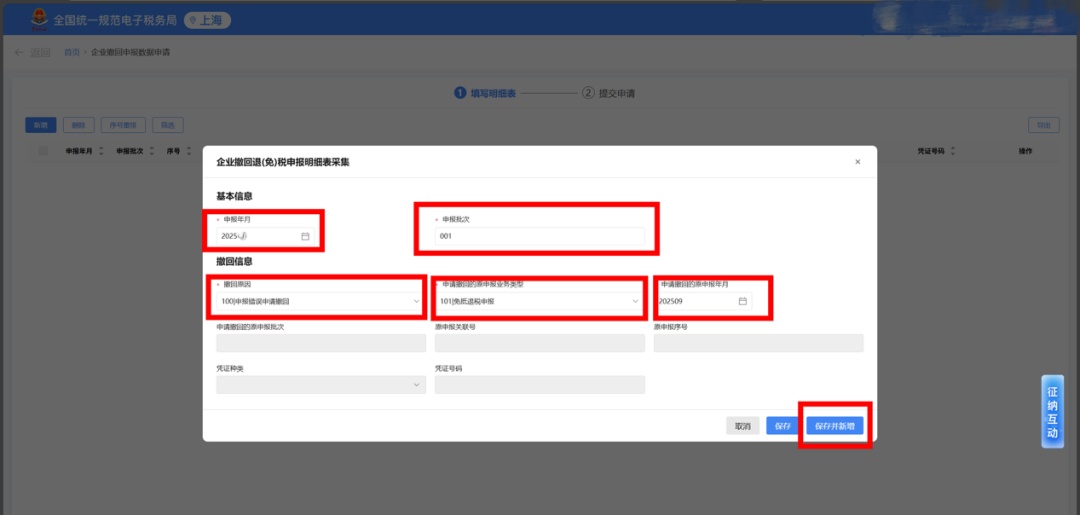Go to step 1 填写明细表
The width and height of the screenshot is (1080, 515).
coord(485,93)
